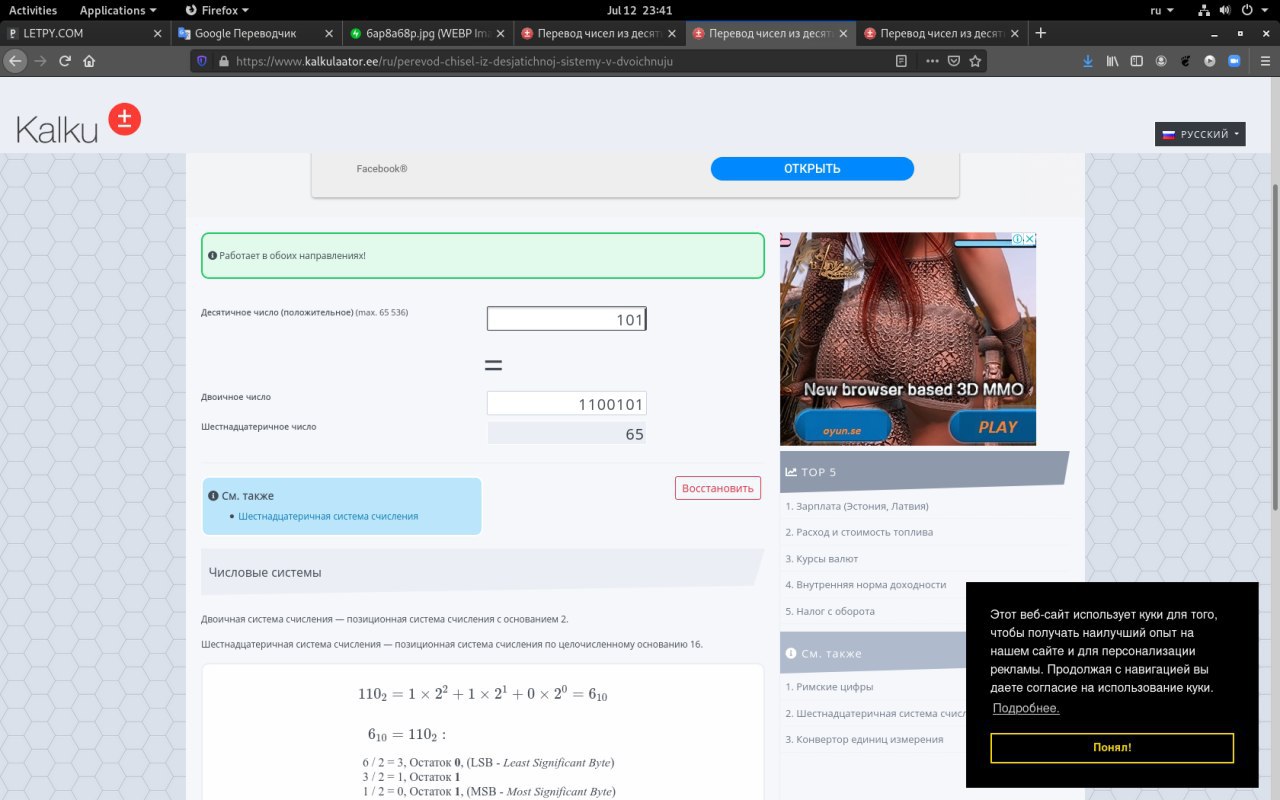Viewport: 1280px width, 800px height.
Task: Switch to the LETPY.COM tab
Action: [x=85, y=33]
